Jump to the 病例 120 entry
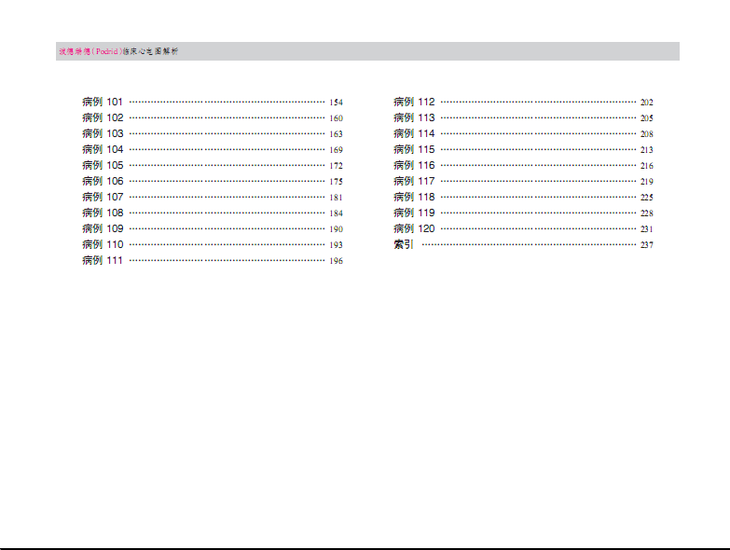This screenshot has width=730, height=550. click(x=414, y=229)
